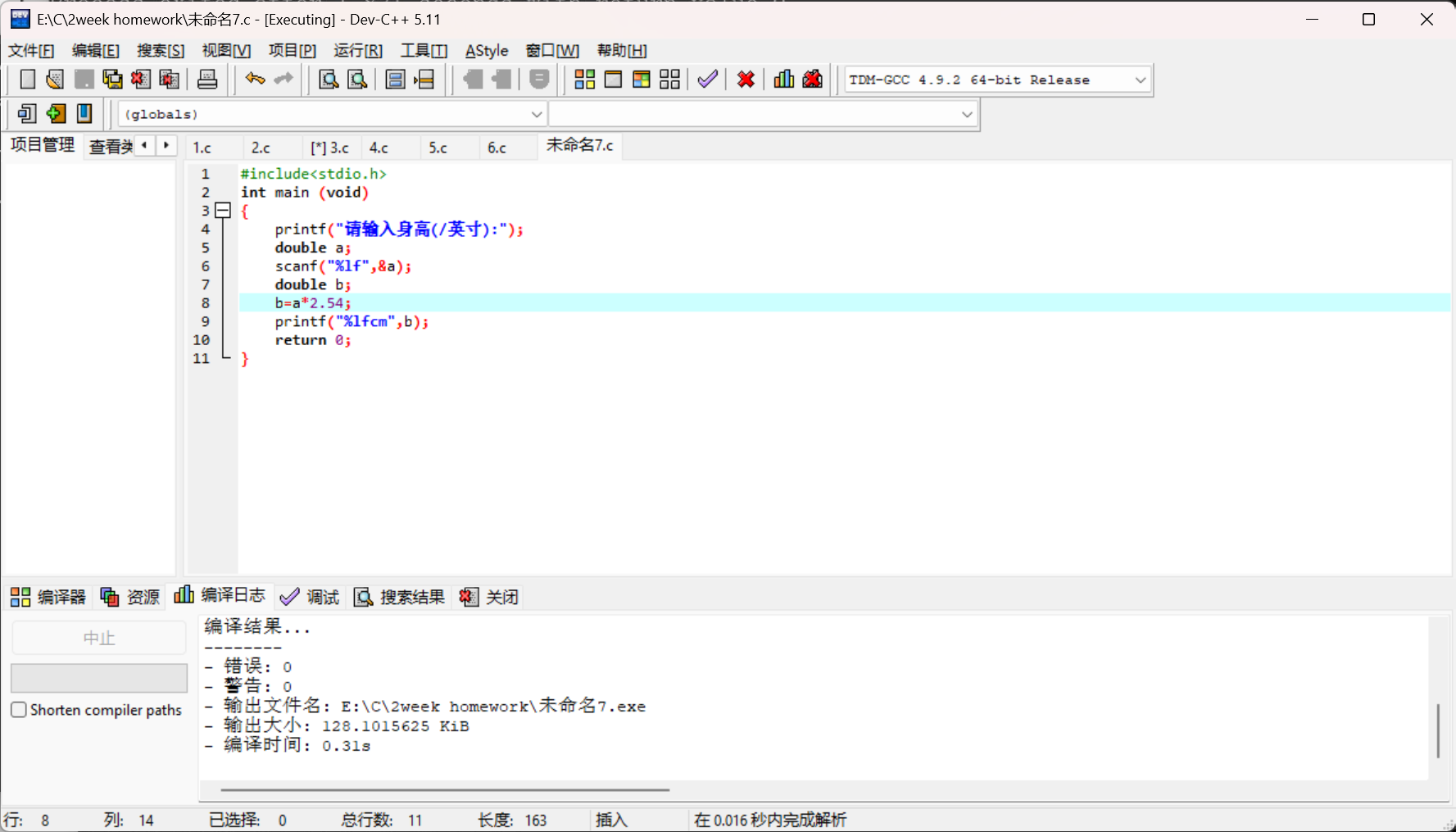This screenshot has height=832, width=1456.
Task: Open the Replace dialog icon
Action: click(357, 80)
